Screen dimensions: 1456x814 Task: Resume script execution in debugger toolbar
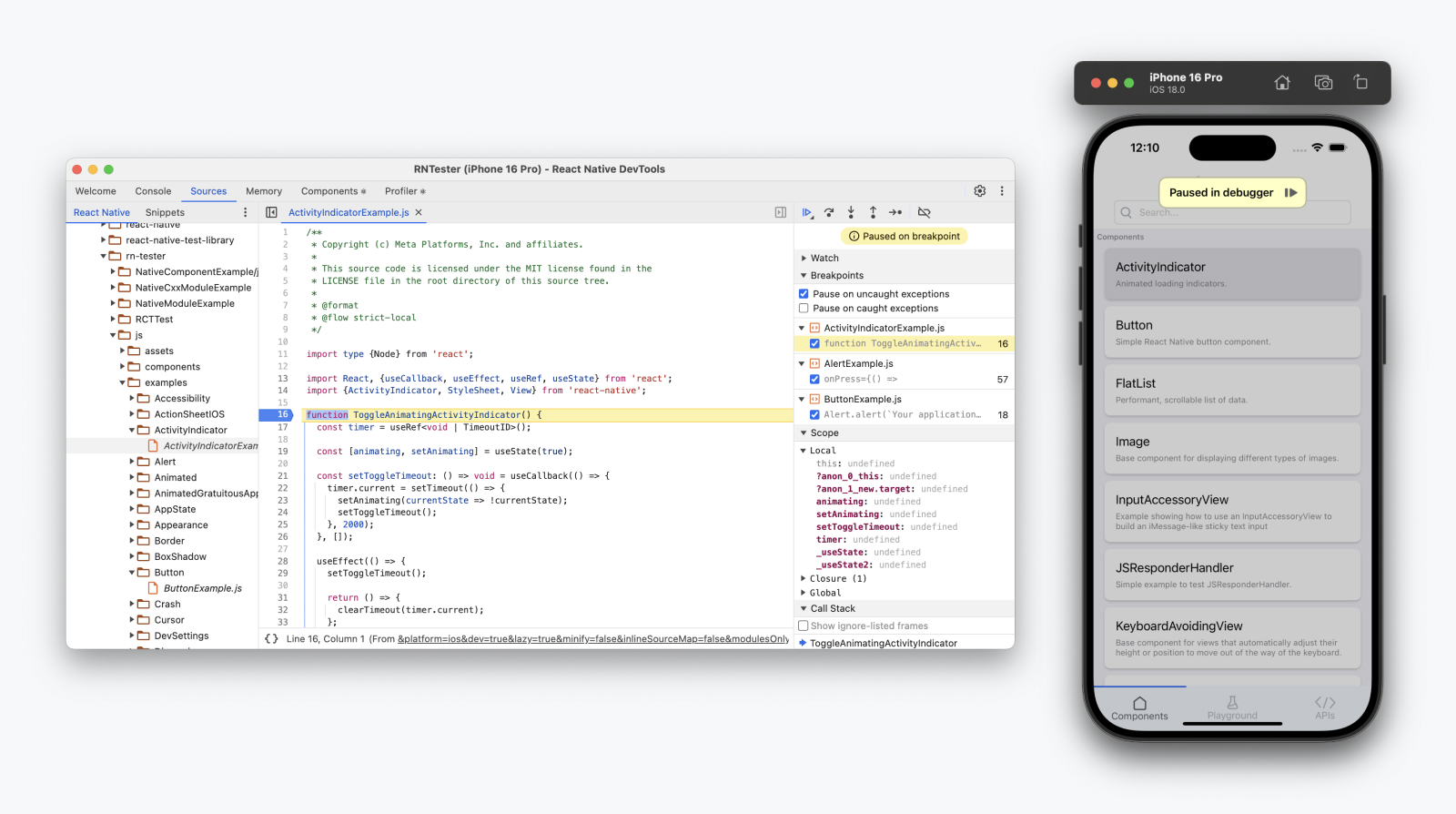click(806, 213)
